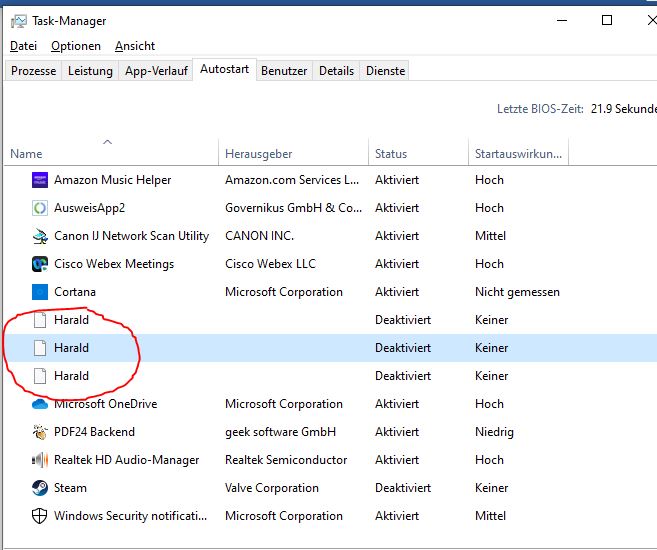The height and width of the screenshot is (550, 657).
Task: Click publisher Governikus GmbH & Co
Action: tap(293, 208)
